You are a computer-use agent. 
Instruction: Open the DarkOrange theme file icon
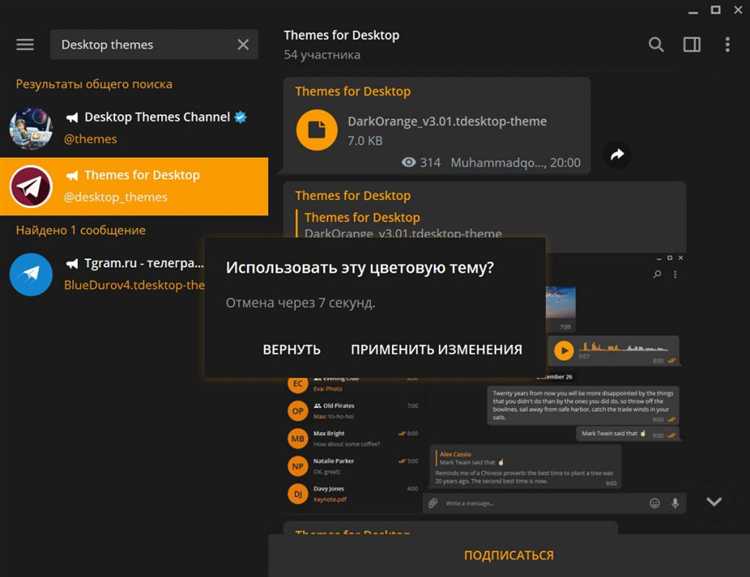(x=317, y=130)
